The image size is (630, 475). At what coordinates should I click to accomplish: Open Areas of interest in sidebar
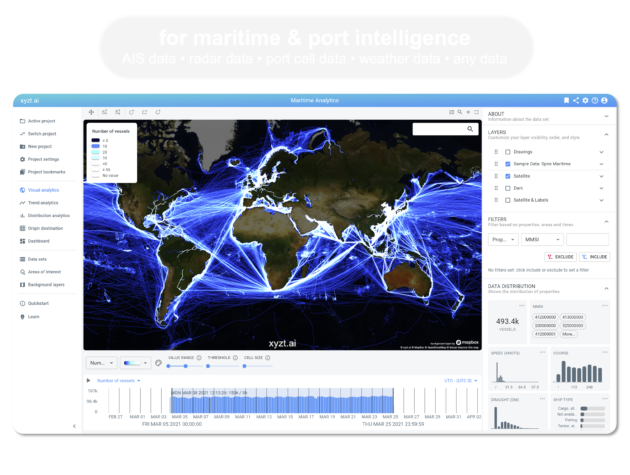coord(40,272)
